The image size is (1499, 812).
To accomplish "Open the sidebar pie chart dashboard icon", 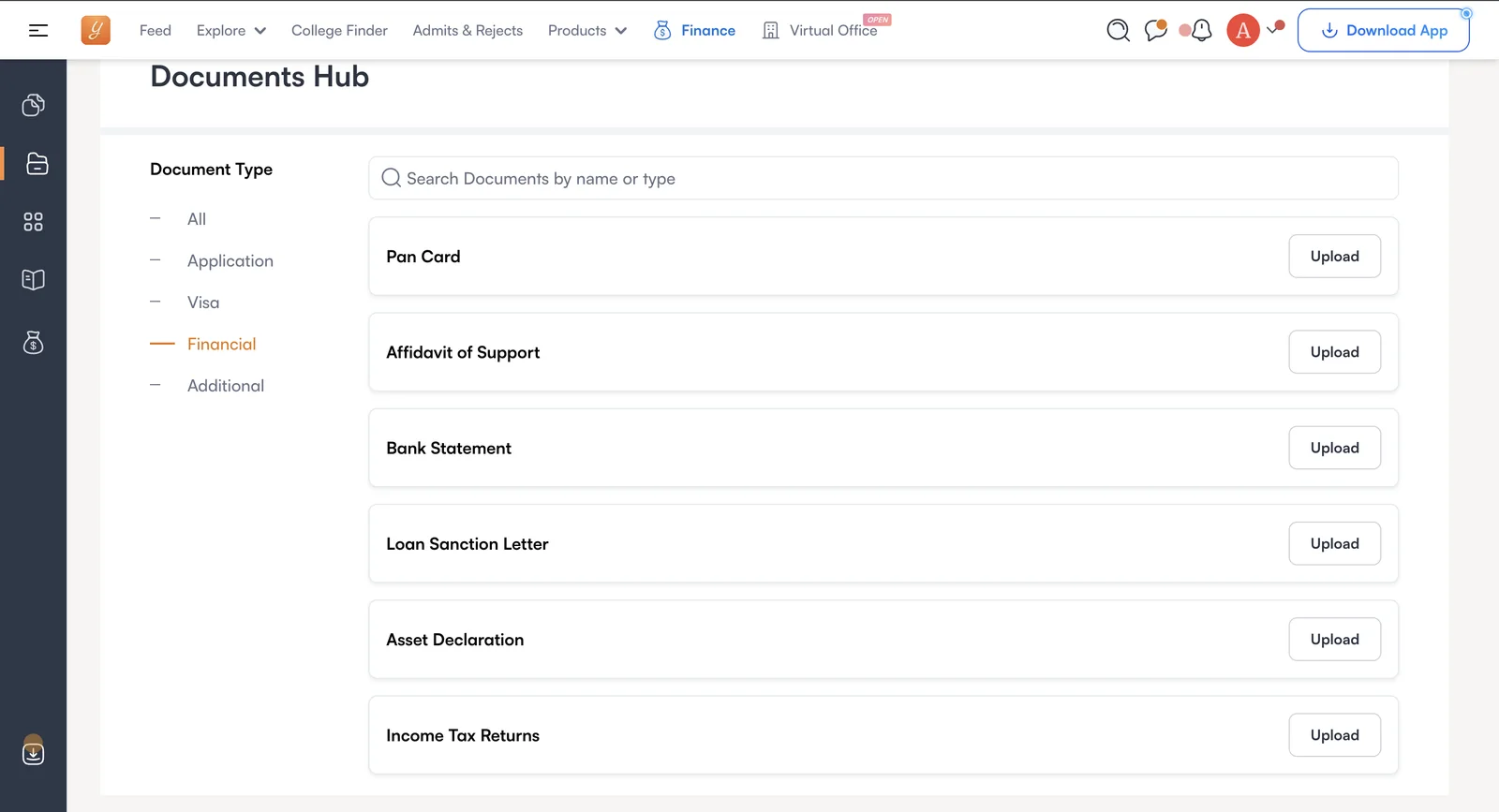I will click(34, 105).
